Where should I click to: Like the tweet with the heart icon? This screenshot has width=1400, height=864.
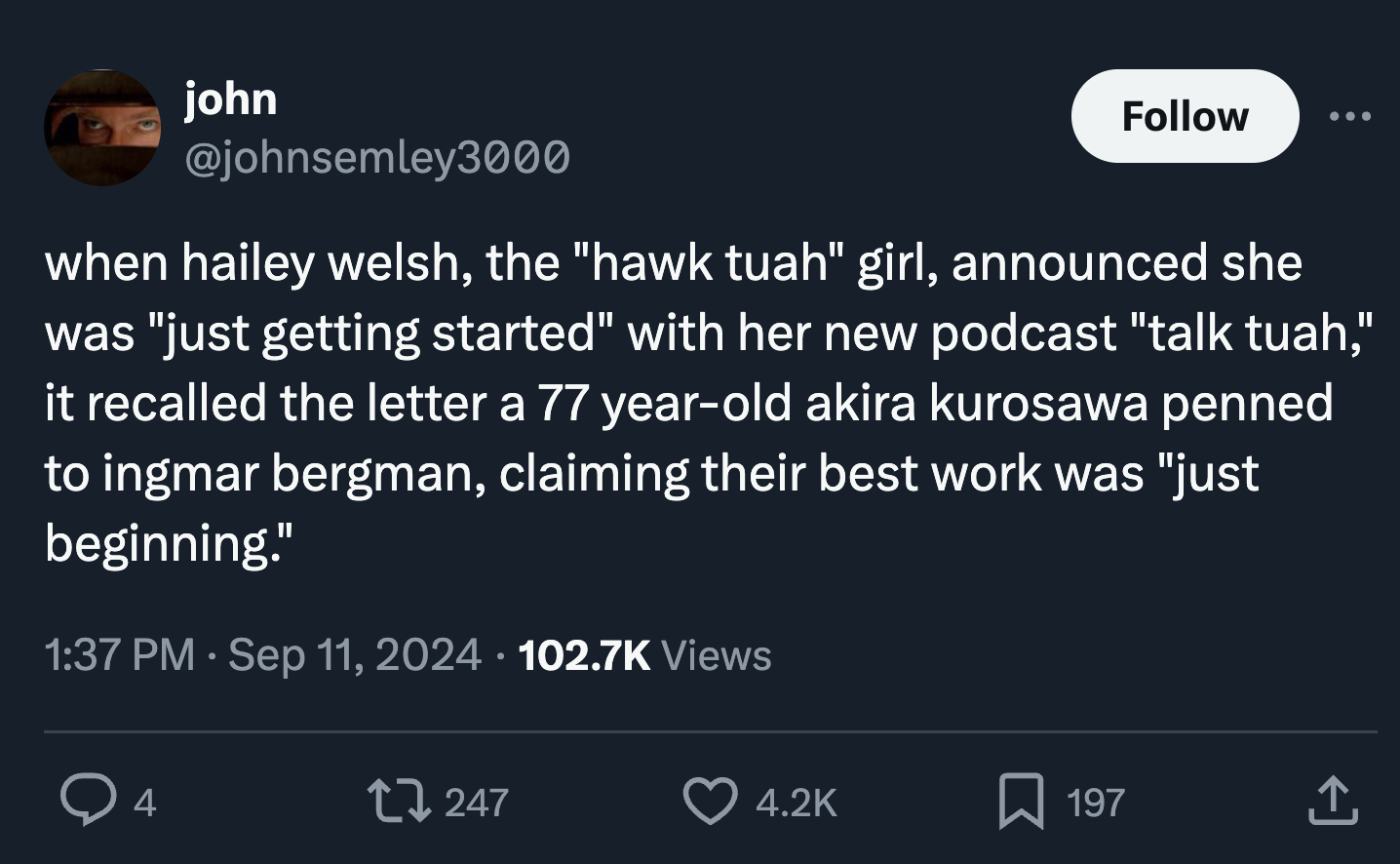point(711,802)
